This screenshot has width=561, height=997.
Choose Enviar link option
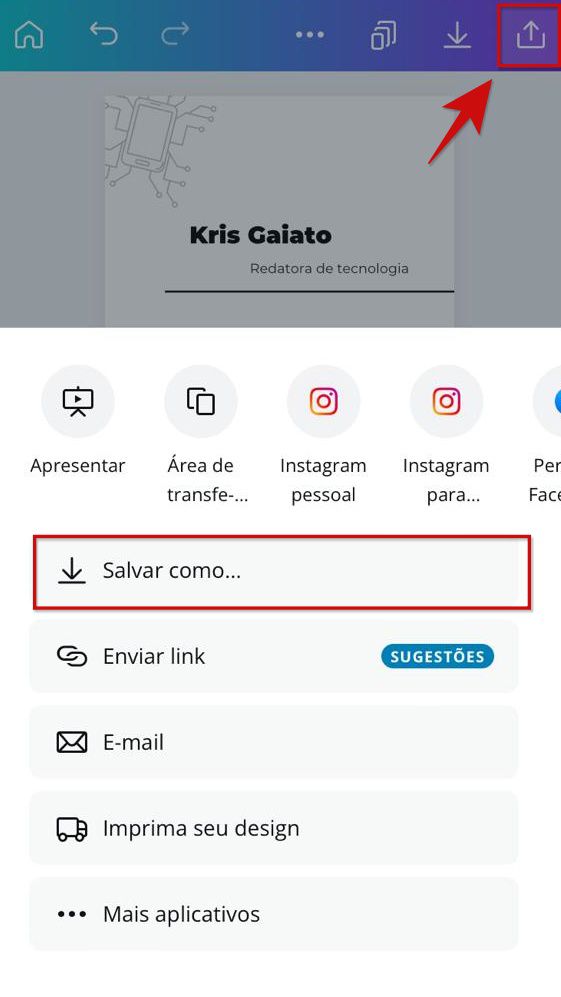click(274, 656)
